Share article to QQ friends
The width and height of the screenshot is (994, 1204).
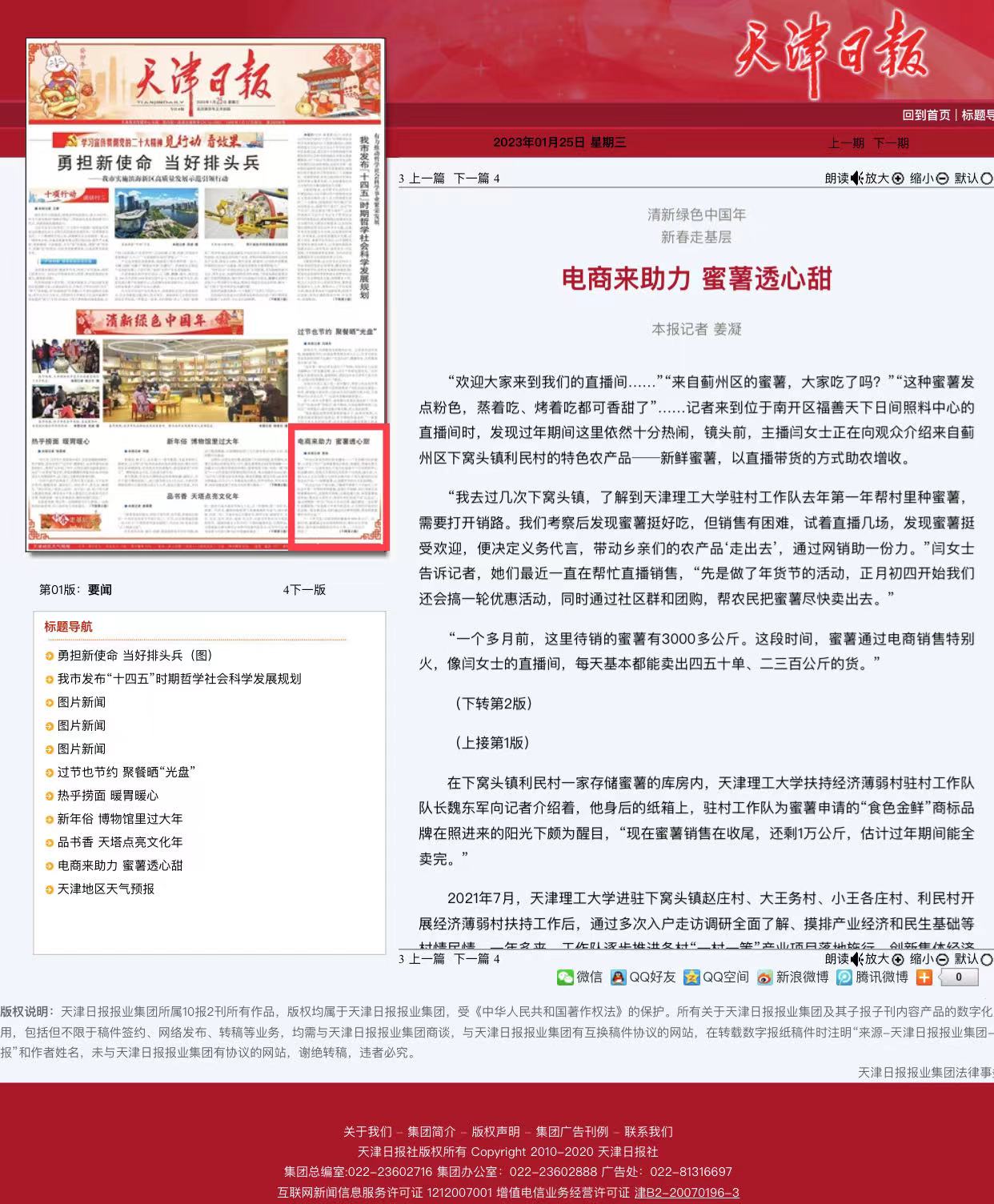[x=619, y=977]
